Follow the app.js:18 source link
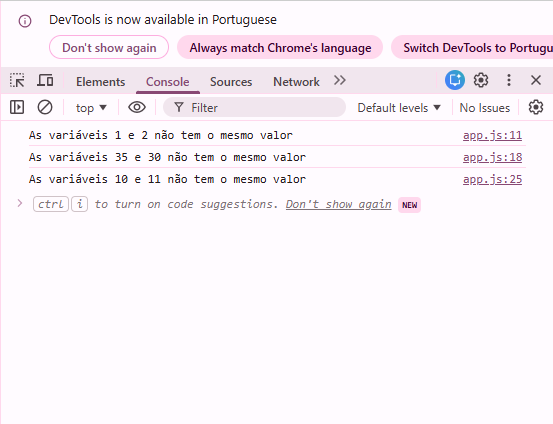The width and height of the screenshot is (553, 424). (492, 157)
